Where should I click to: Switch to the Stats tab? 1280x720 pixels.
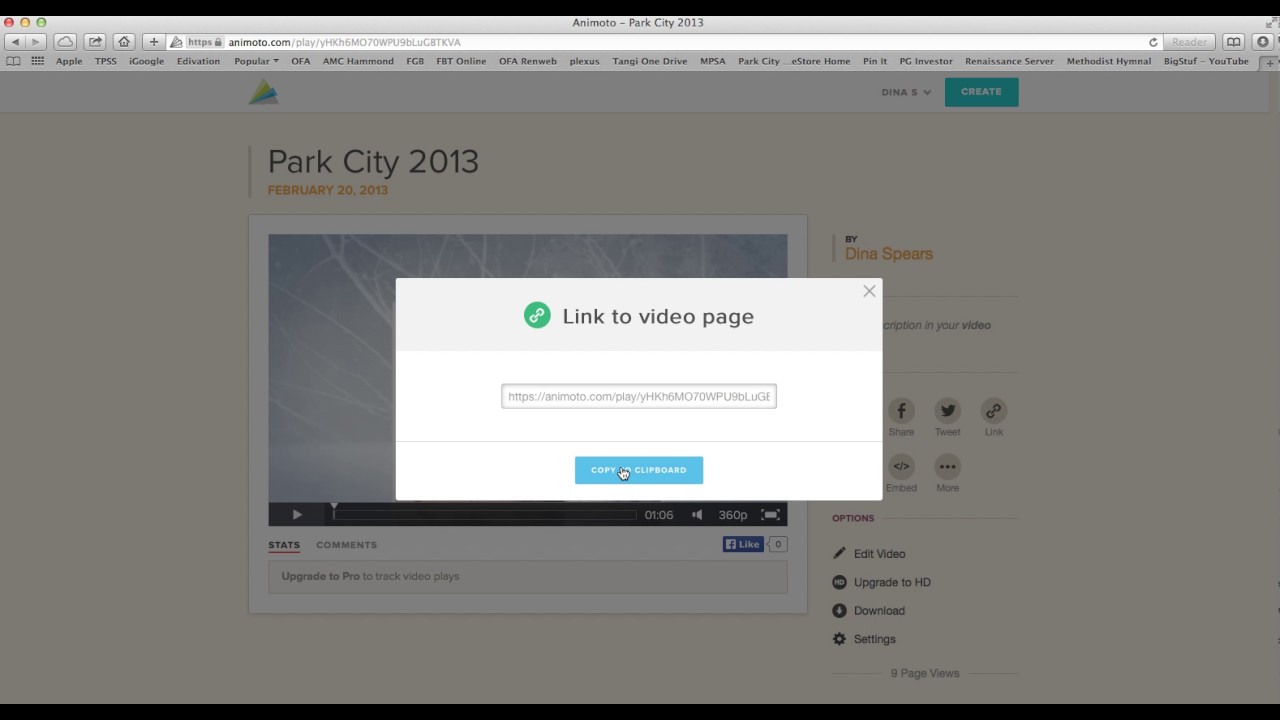point(284,545)
